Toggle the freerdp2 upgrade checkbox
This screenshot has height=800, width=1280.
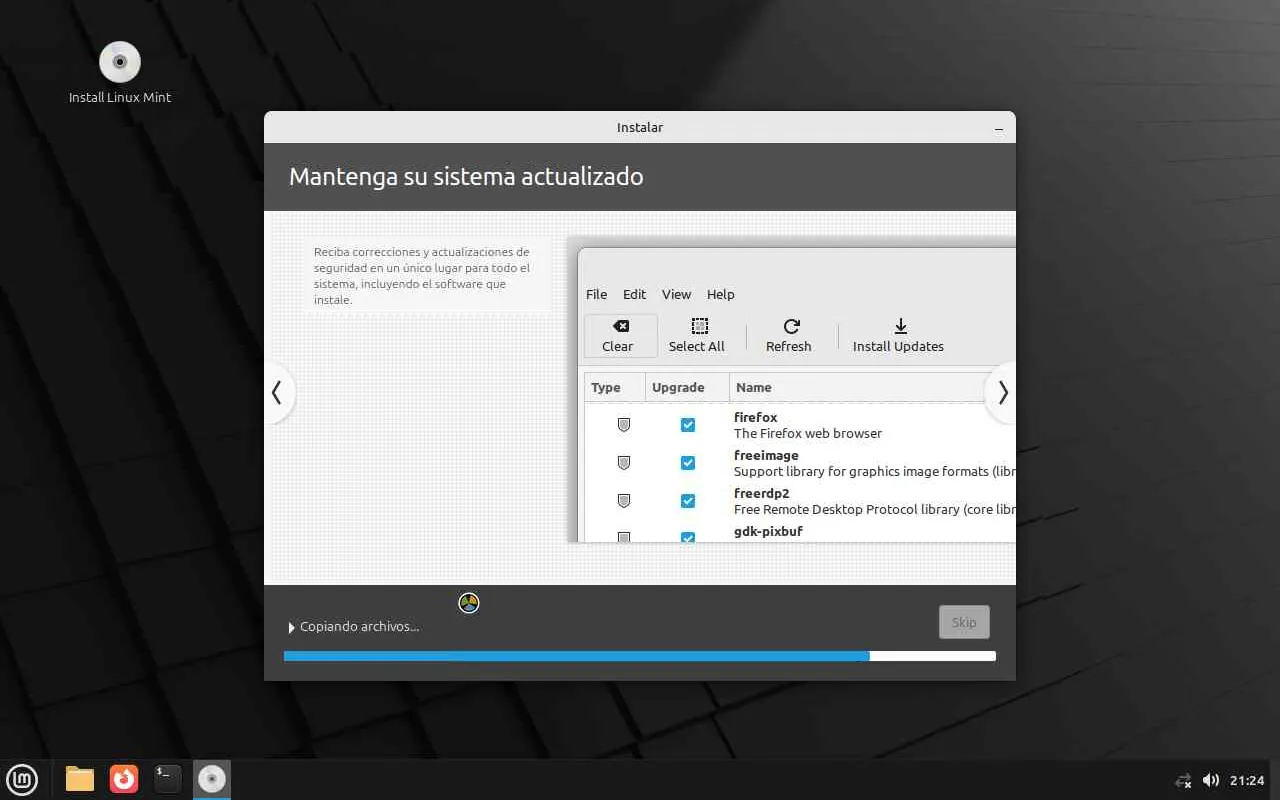coord(688,501)
